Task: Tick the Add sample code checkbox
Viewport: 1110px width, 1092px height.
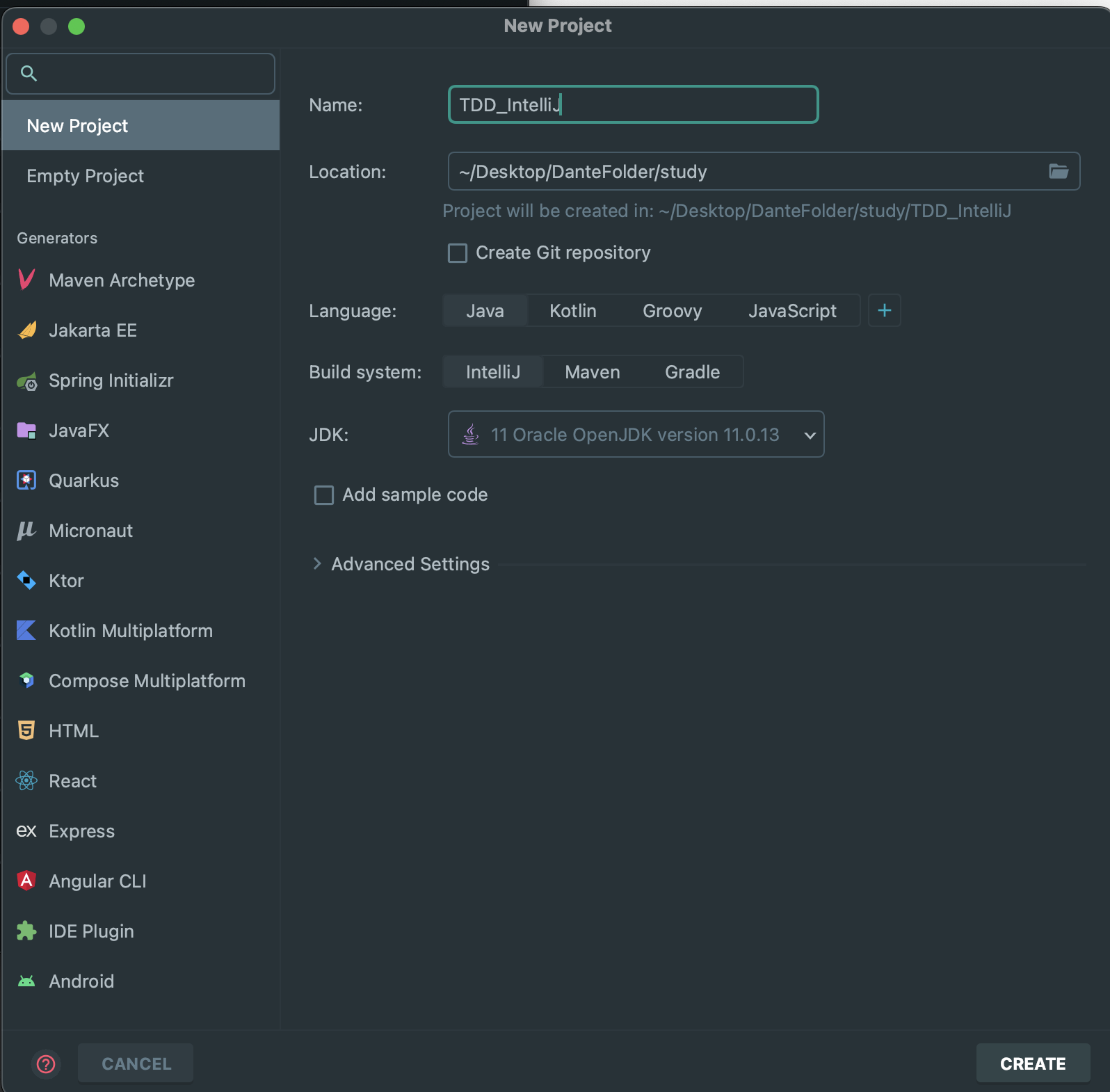Action: (324, 495)
